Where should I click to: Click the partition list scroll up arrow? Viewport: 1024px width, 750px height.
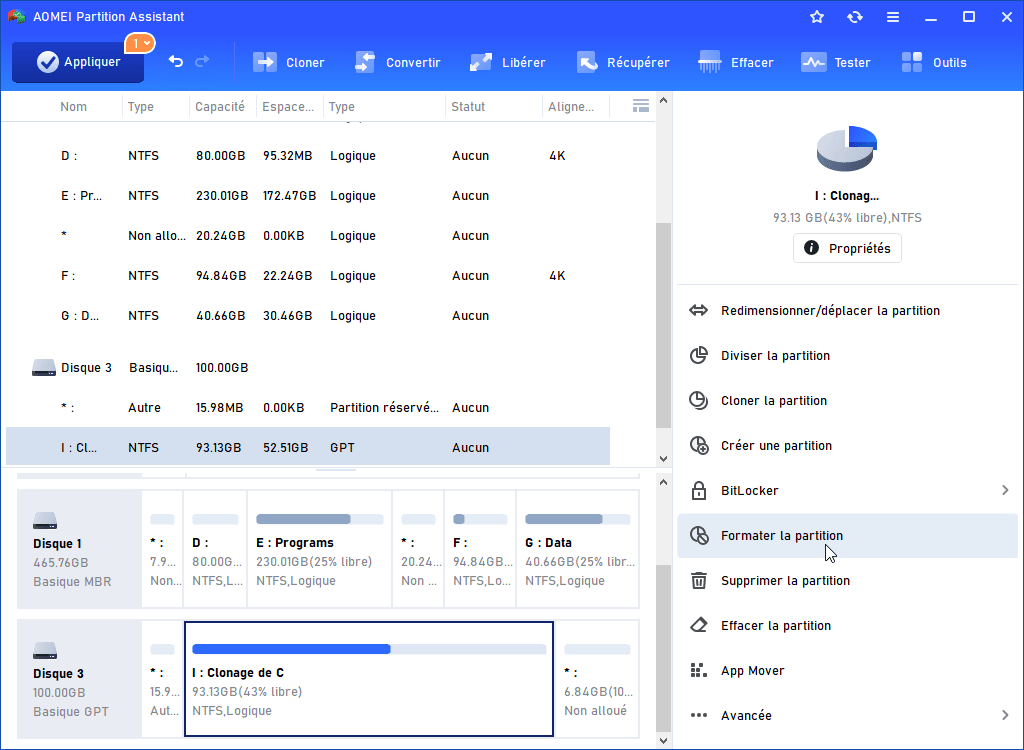coord(664,101)
